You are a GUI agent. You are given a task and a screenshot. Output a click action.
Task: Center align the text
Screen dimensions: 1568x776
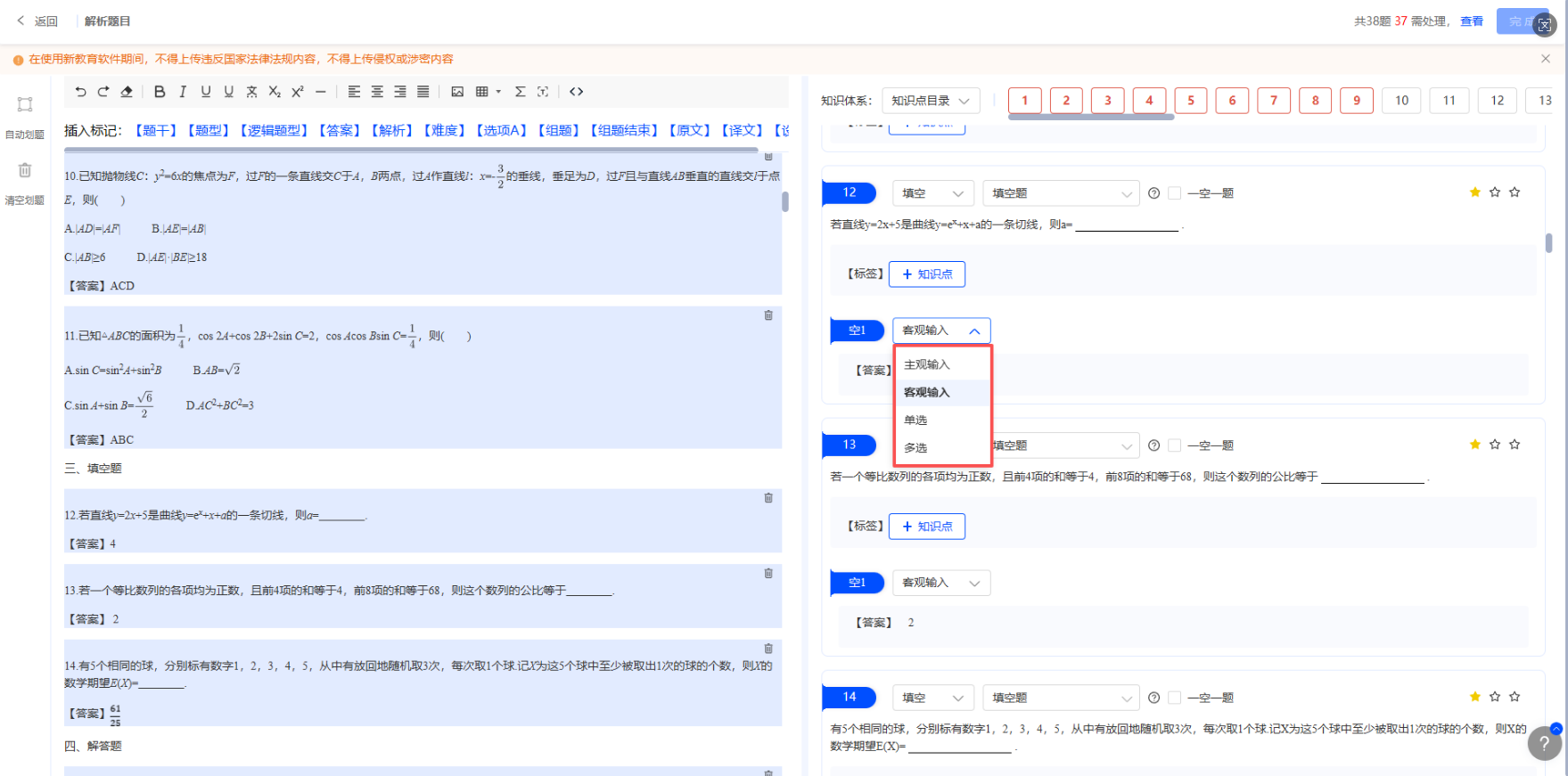click(377, 92)
